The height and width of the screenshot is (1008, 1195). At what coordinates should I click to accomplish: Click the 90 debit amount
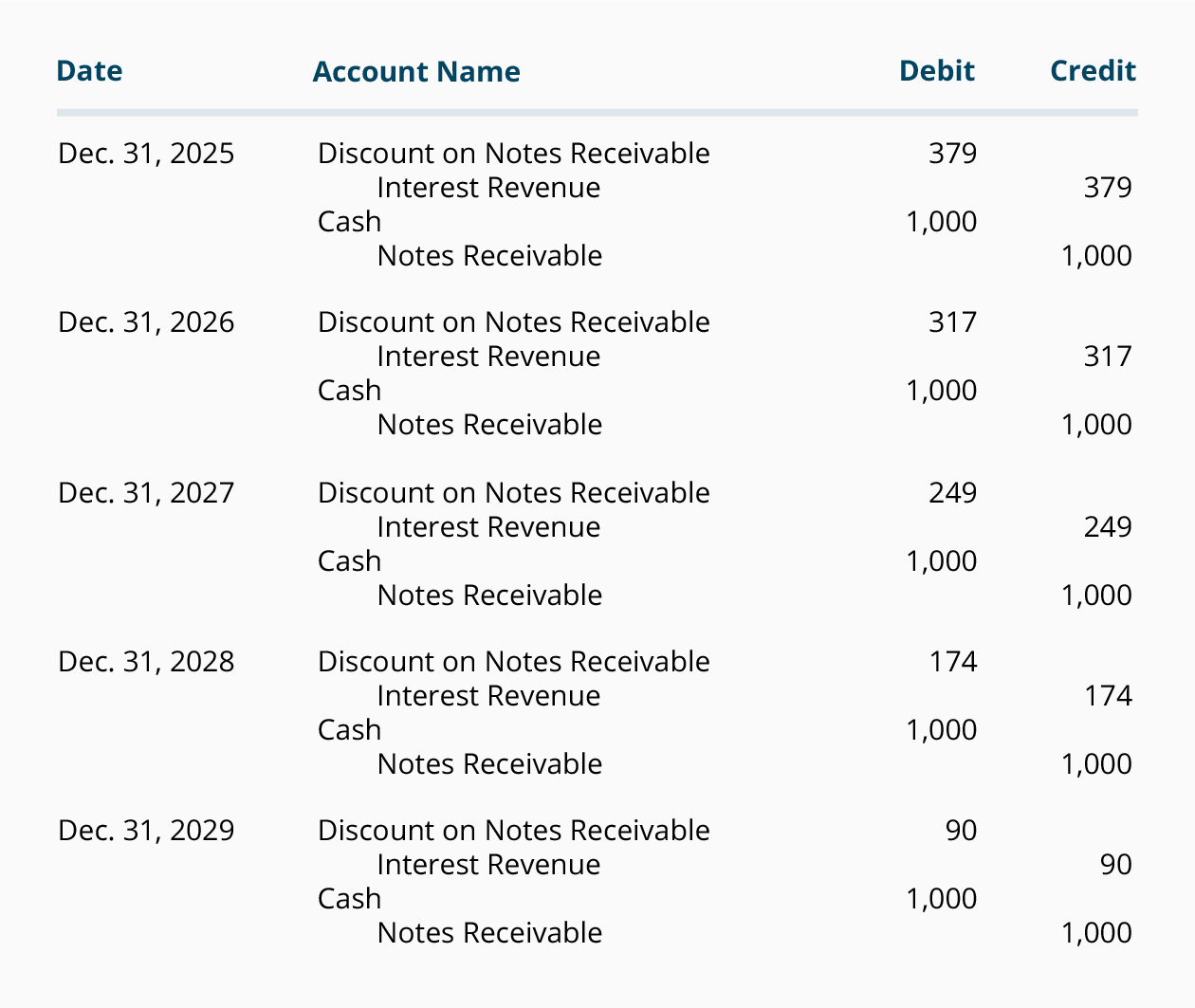pyautogui.click(x=961, y=831)
